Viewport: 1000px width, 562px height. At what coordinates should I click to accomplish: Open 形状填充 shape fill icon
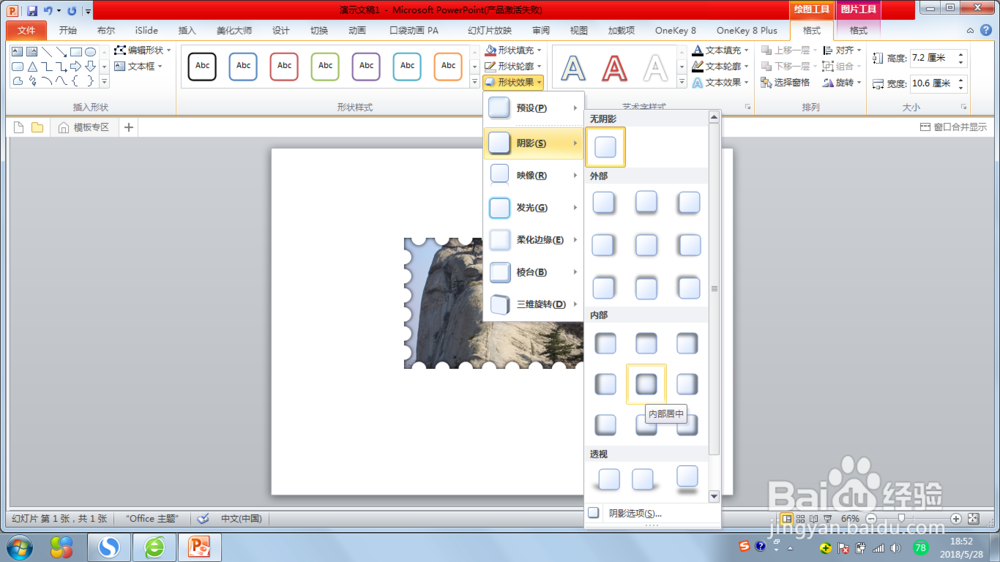tap(490, 50)
